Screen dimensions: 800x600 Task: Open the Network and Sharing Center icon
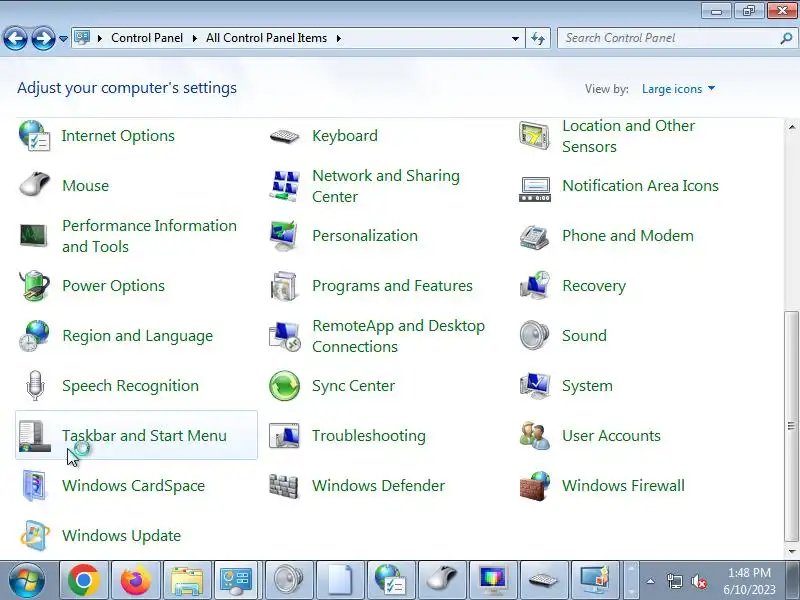click(x=284, y=186)
